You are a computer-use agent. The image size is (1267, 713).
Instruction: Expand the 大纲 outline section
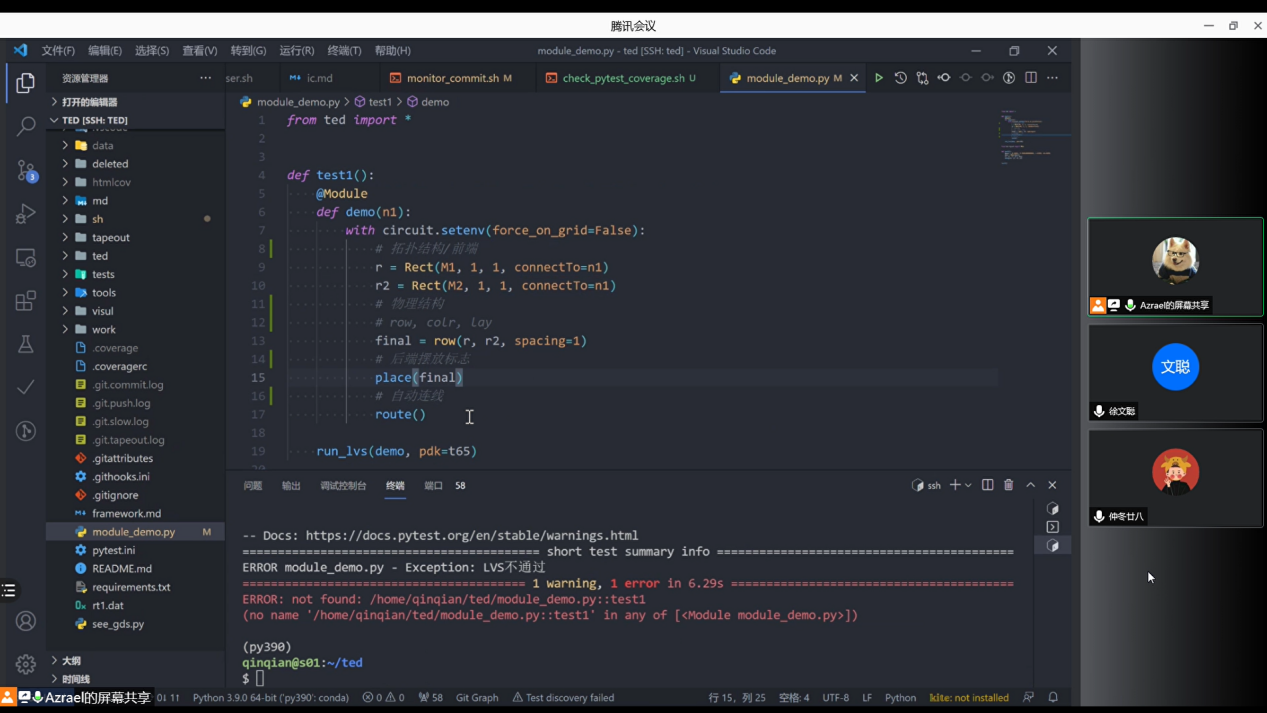[x=71, y=661]
